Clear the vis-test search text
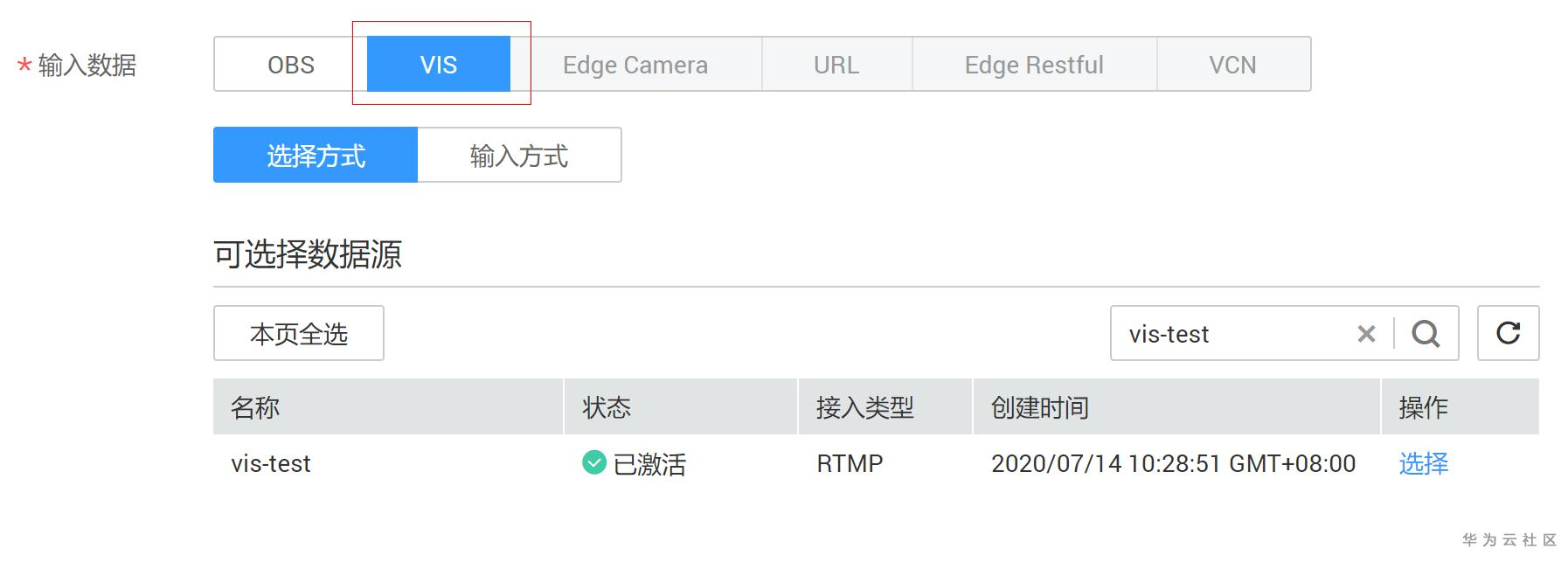The width and height of the screenshot is (1568, 562). click(x=1366, y=334)
